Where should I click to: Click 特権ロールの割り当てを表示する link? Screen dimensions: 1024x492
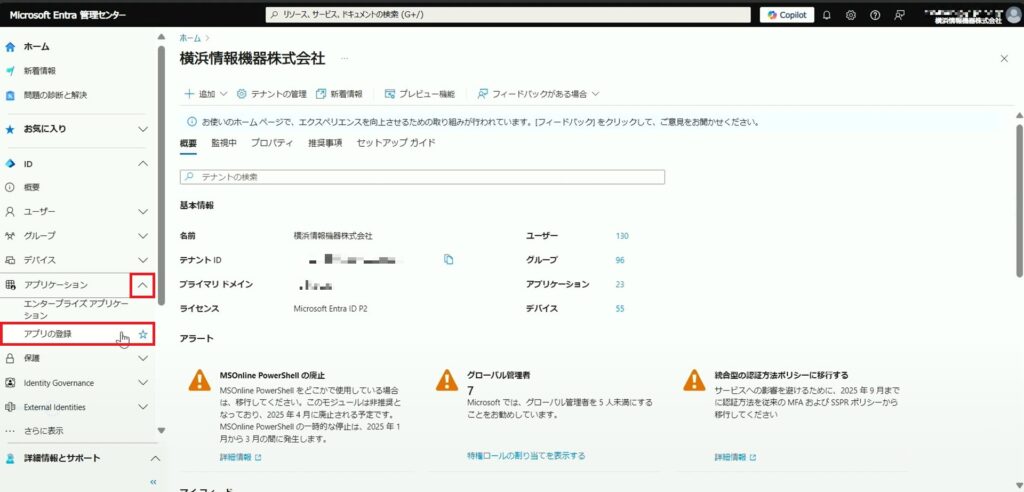tap(526, 455)
